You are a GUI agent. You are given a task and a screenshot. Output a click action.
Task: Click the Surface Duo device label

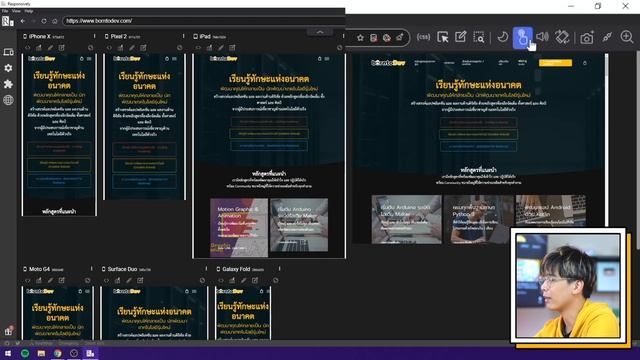point(122,269)
